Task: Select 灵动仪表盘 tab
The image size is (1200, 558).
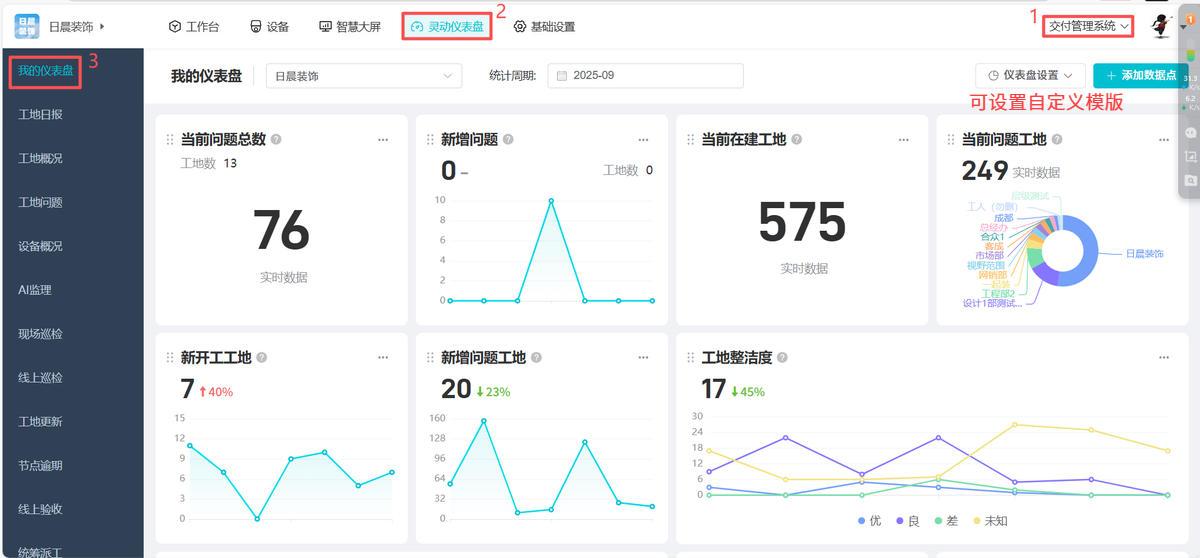Action: tap(447, 27)
